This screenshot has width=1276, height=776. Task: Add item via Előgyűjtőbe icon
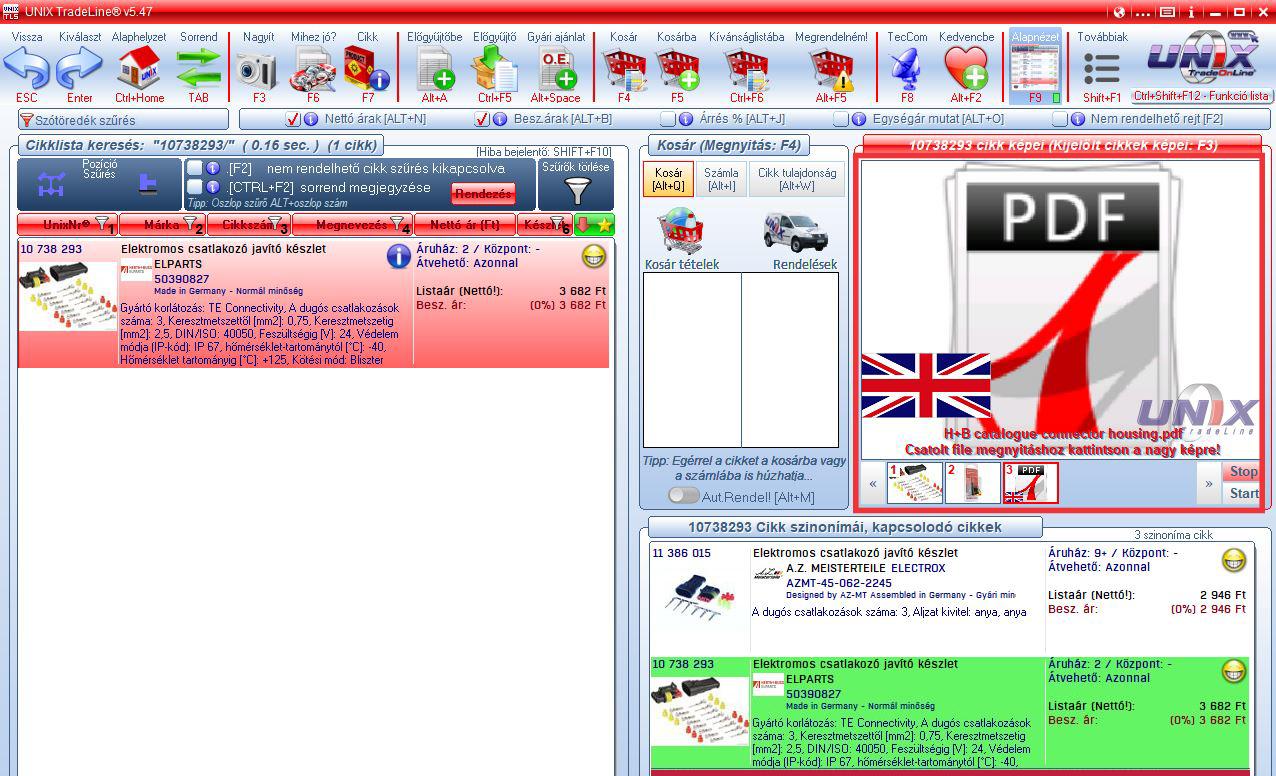(435, 69)
